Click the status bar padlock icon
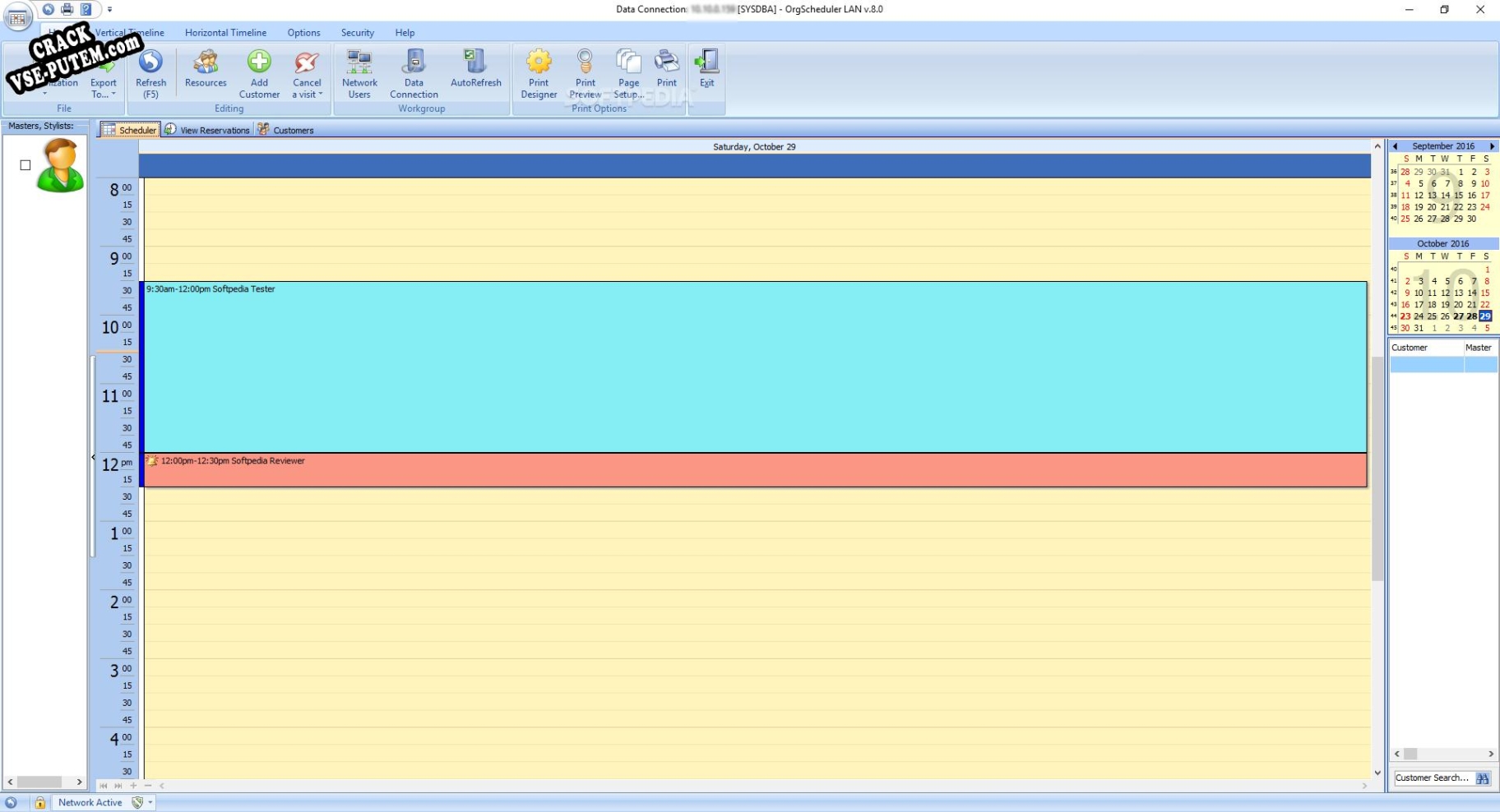The height and width of the screenshot is (812, 1500). [x=39, y=803]
